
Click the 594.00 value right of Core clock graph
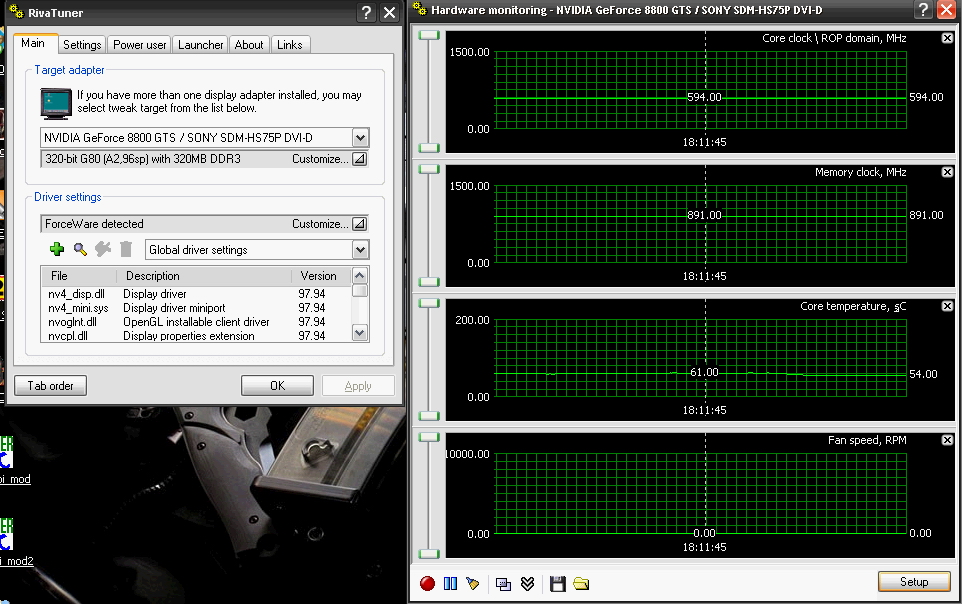926,97
